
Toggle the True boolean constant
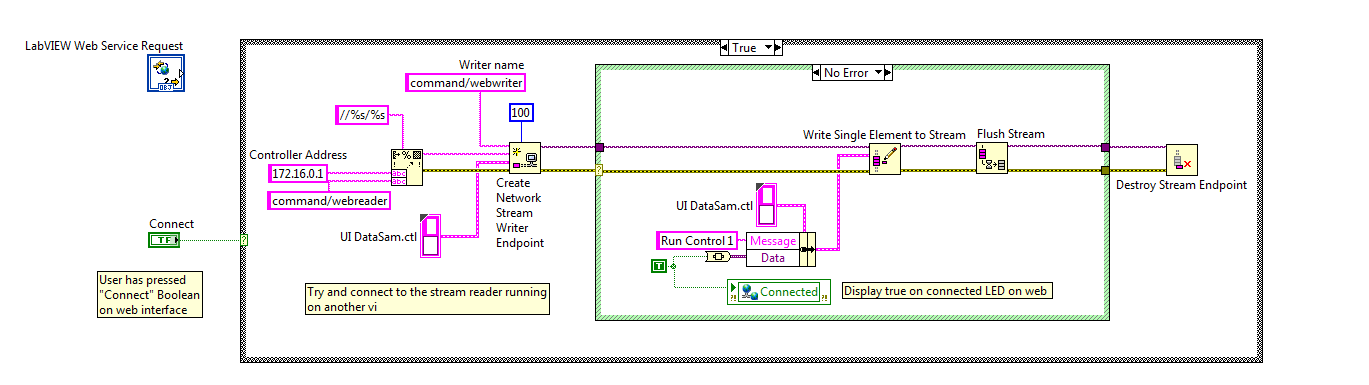(x=659, y=265)
